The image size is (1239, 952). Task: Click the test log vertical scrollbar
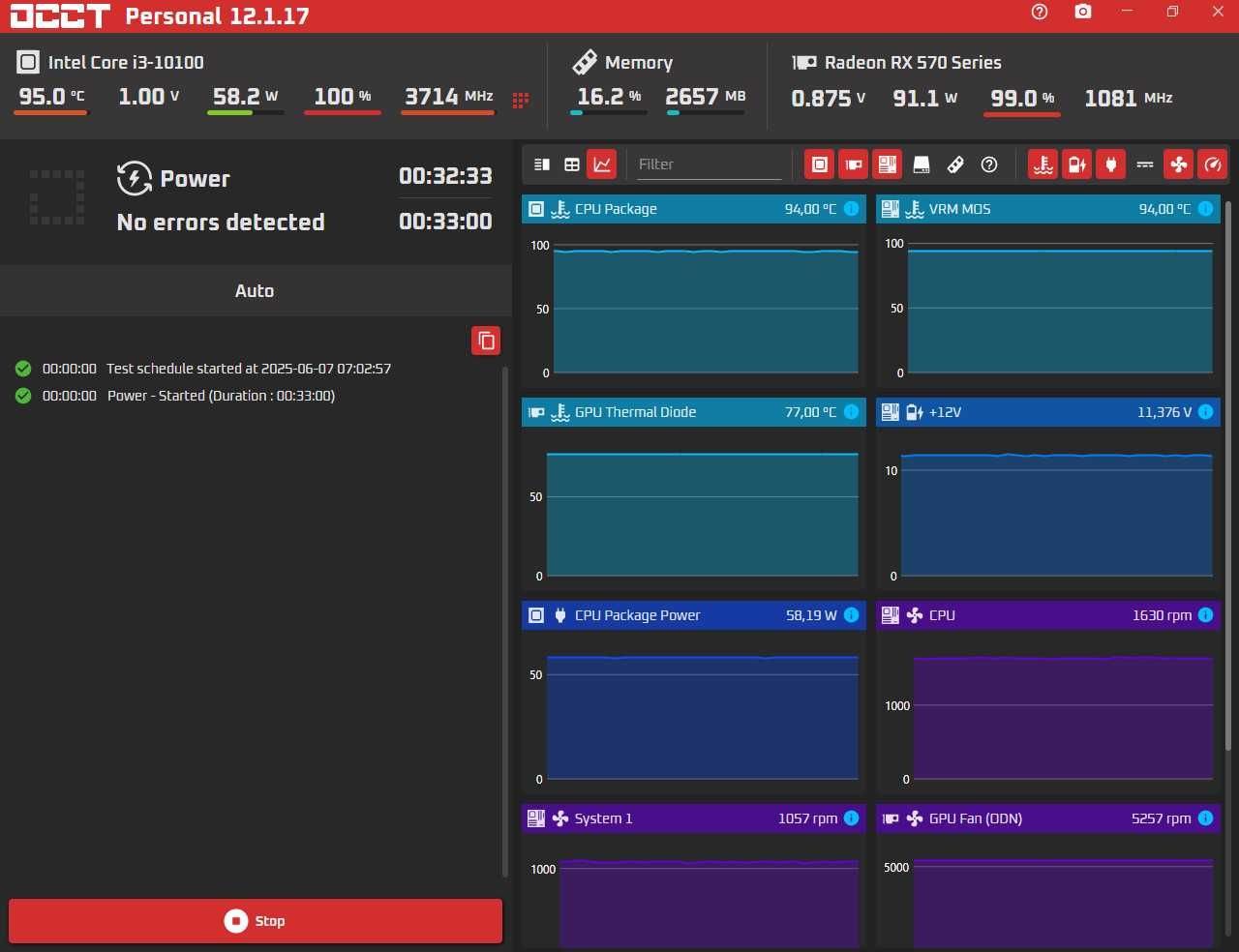tap(505, 621)
